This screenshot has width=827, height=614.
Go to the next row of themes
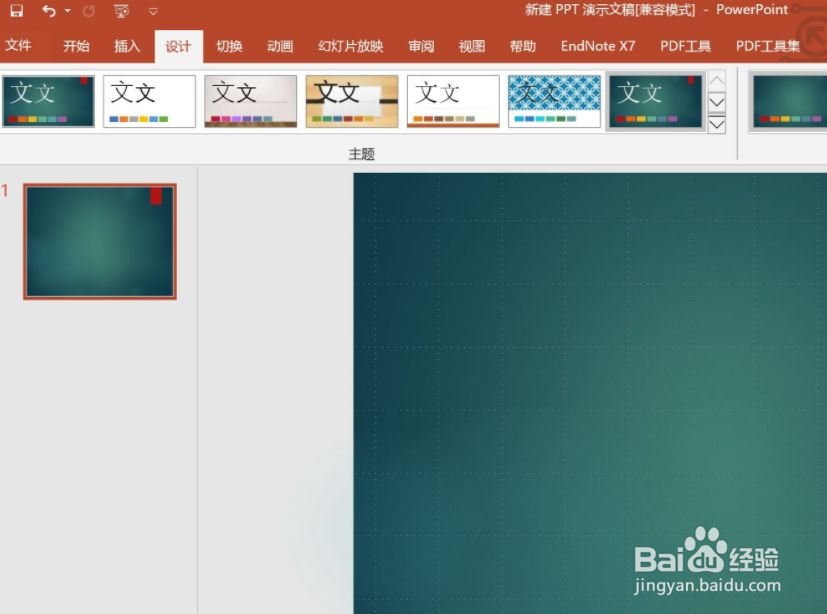pos(716,102)
